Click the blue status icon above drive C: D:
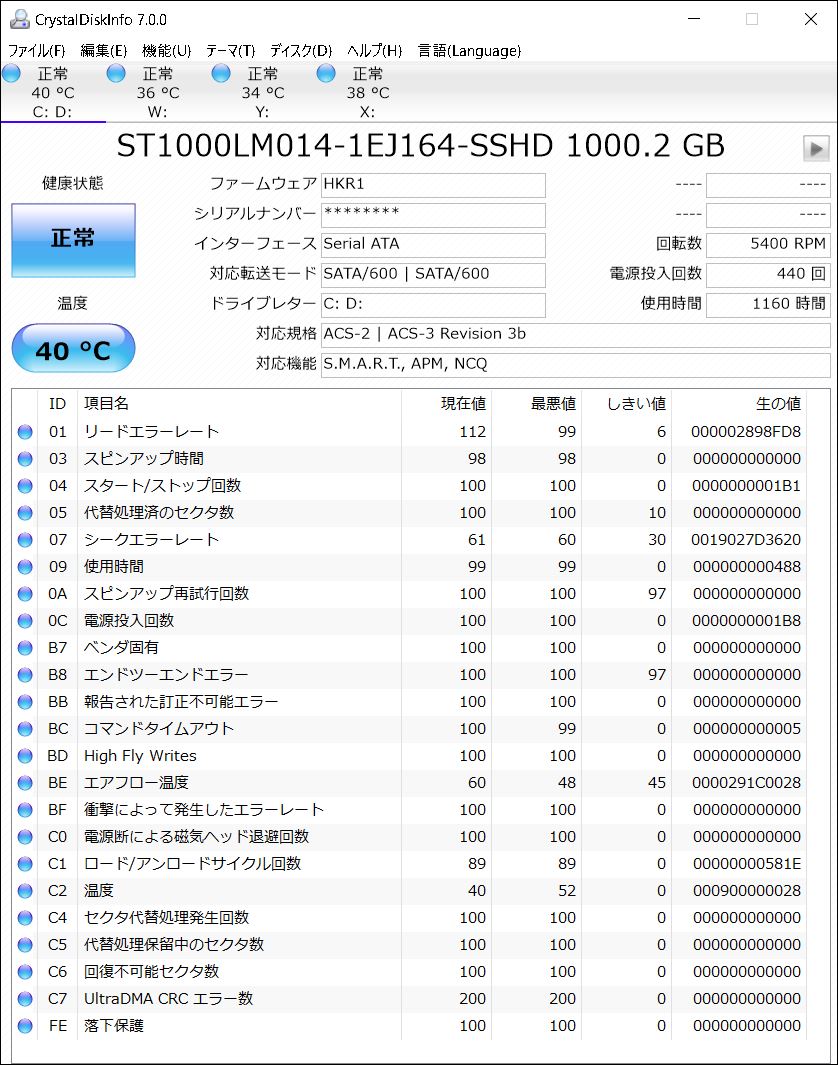This screenshot has width=838, height=1065. [x=11, y=72]
